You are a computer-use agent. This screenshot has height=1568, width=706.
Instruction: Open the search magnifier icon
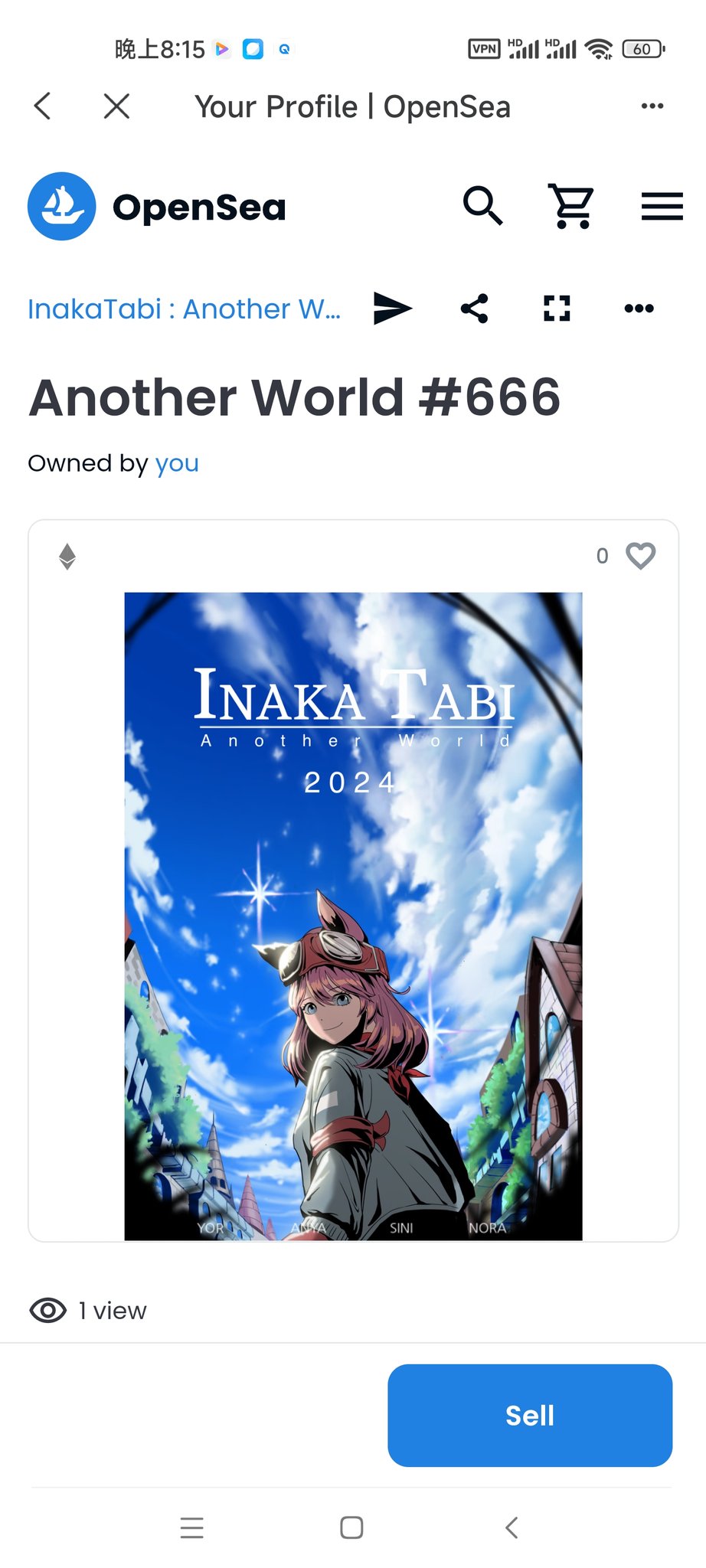click(x=482, y=205)
